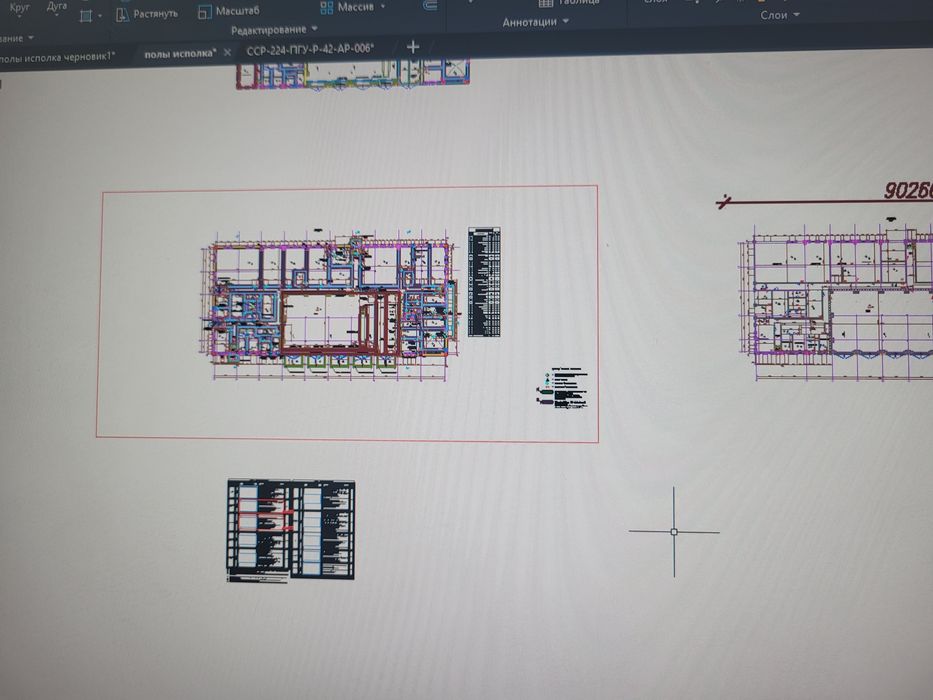Select the legend block in frame corner

[562, 388]
